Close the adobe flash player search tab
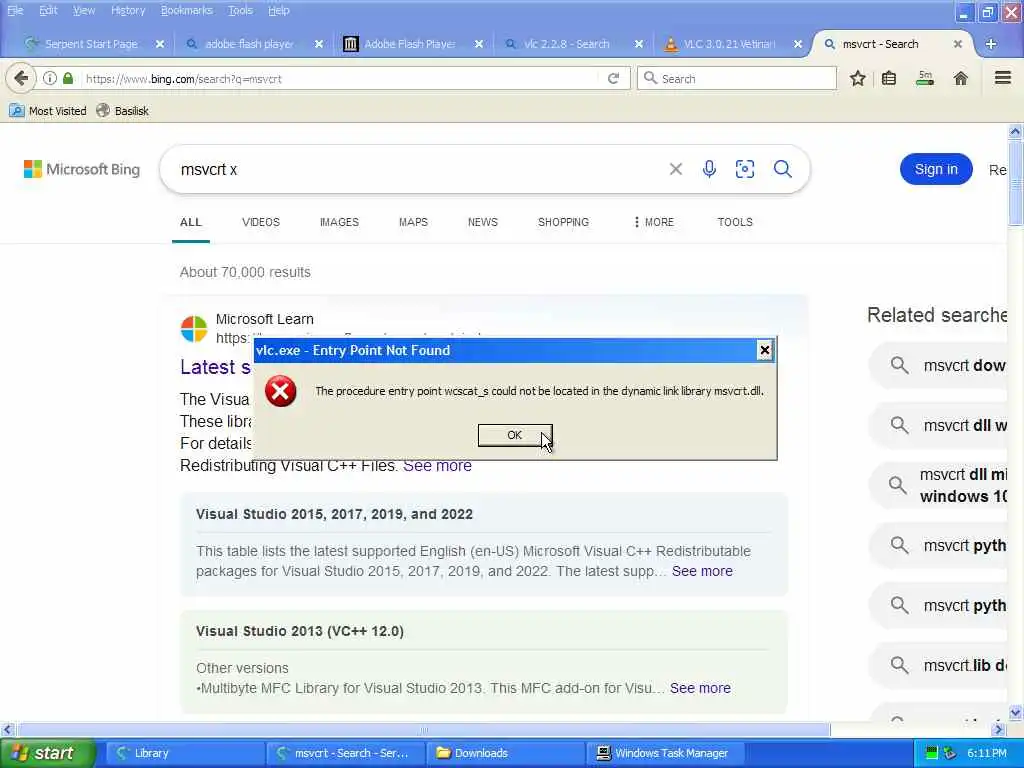Viewport: 1024px width, 768px height. click(x=319, y=44)
